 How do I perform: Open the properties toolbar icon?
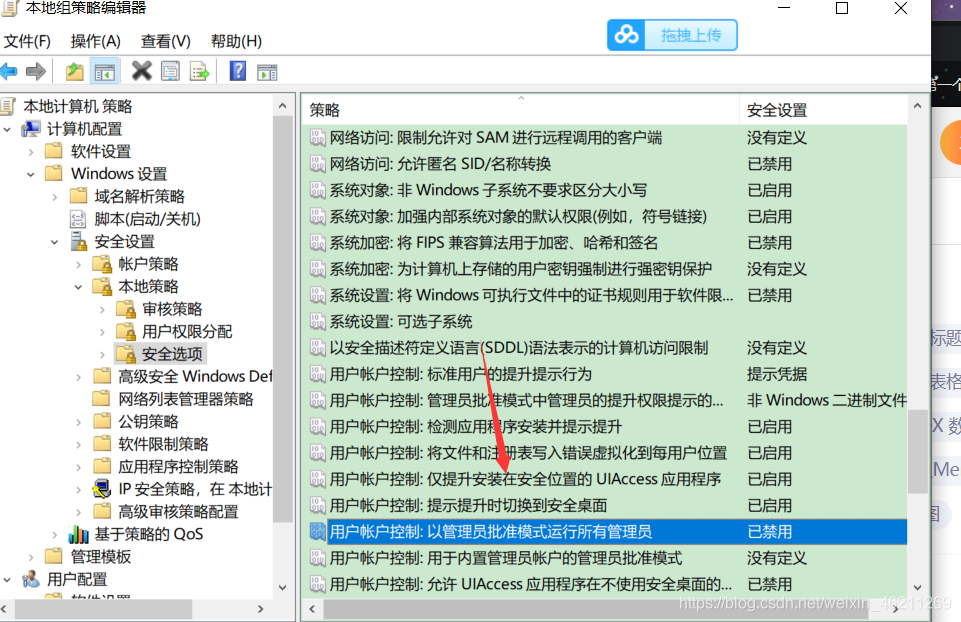169,70
